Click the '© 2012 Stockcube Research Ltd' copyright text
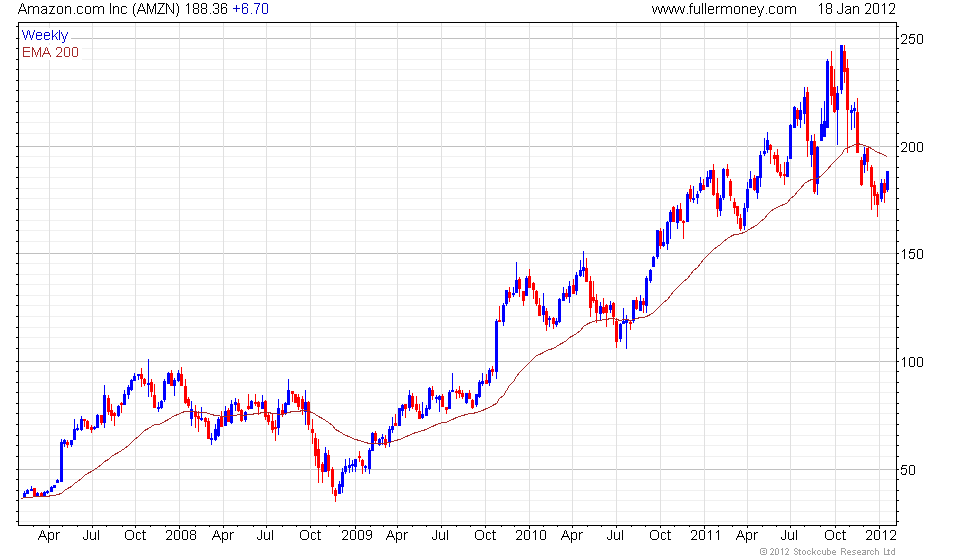 tap(828, 552)
